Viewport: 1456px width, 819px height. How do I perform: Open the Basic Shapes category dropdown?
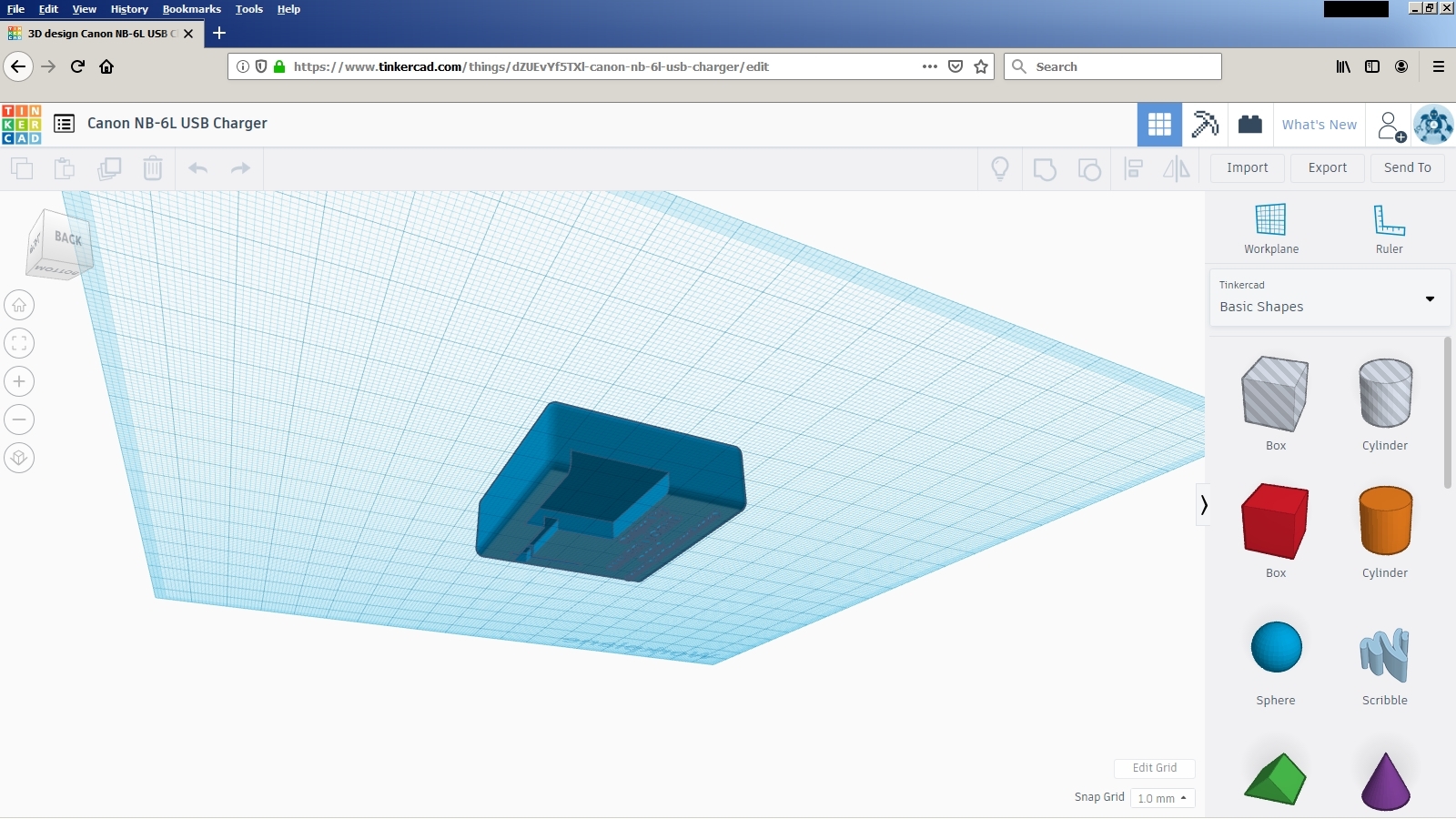coord(1330,298)
